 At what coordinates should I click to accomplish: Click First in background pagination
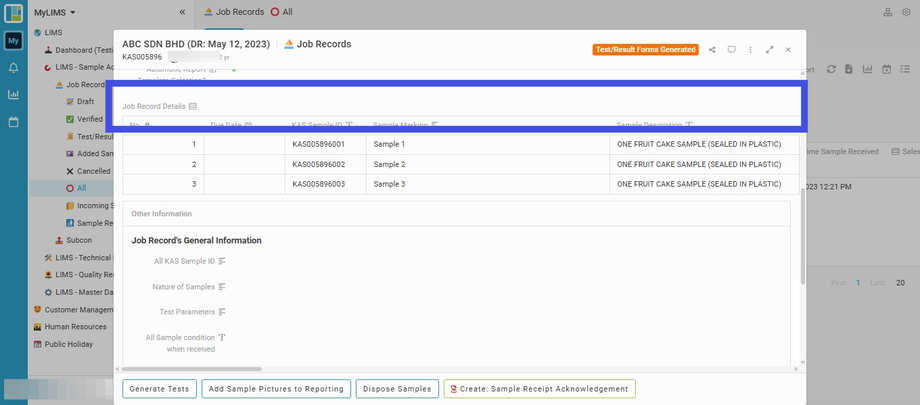click(x=838, y=283)
